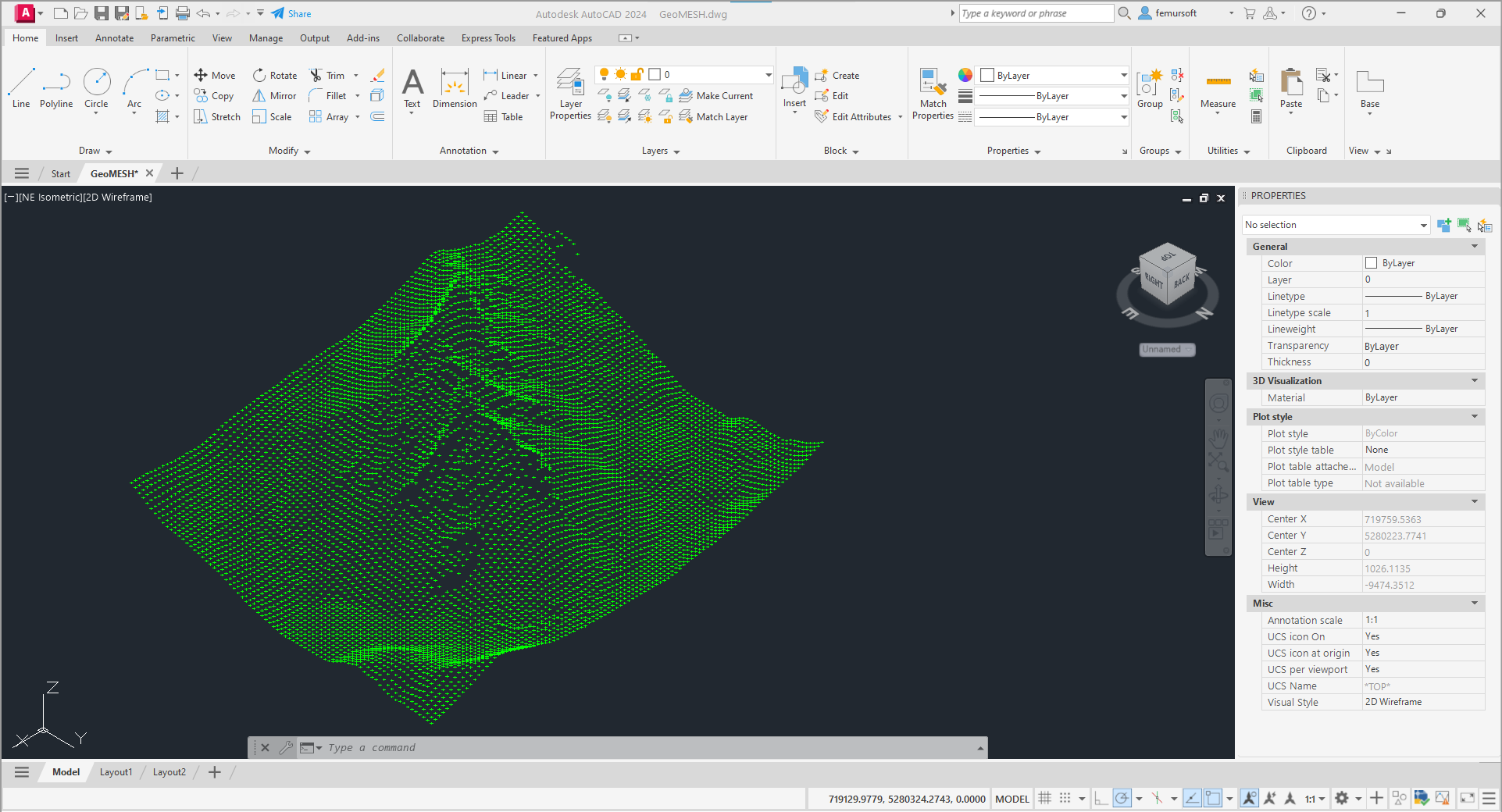Image resolution: width=1502 pixels, height=812 pixels.
Task: Click the Text annotation tool
Action: tap(412, 87)
